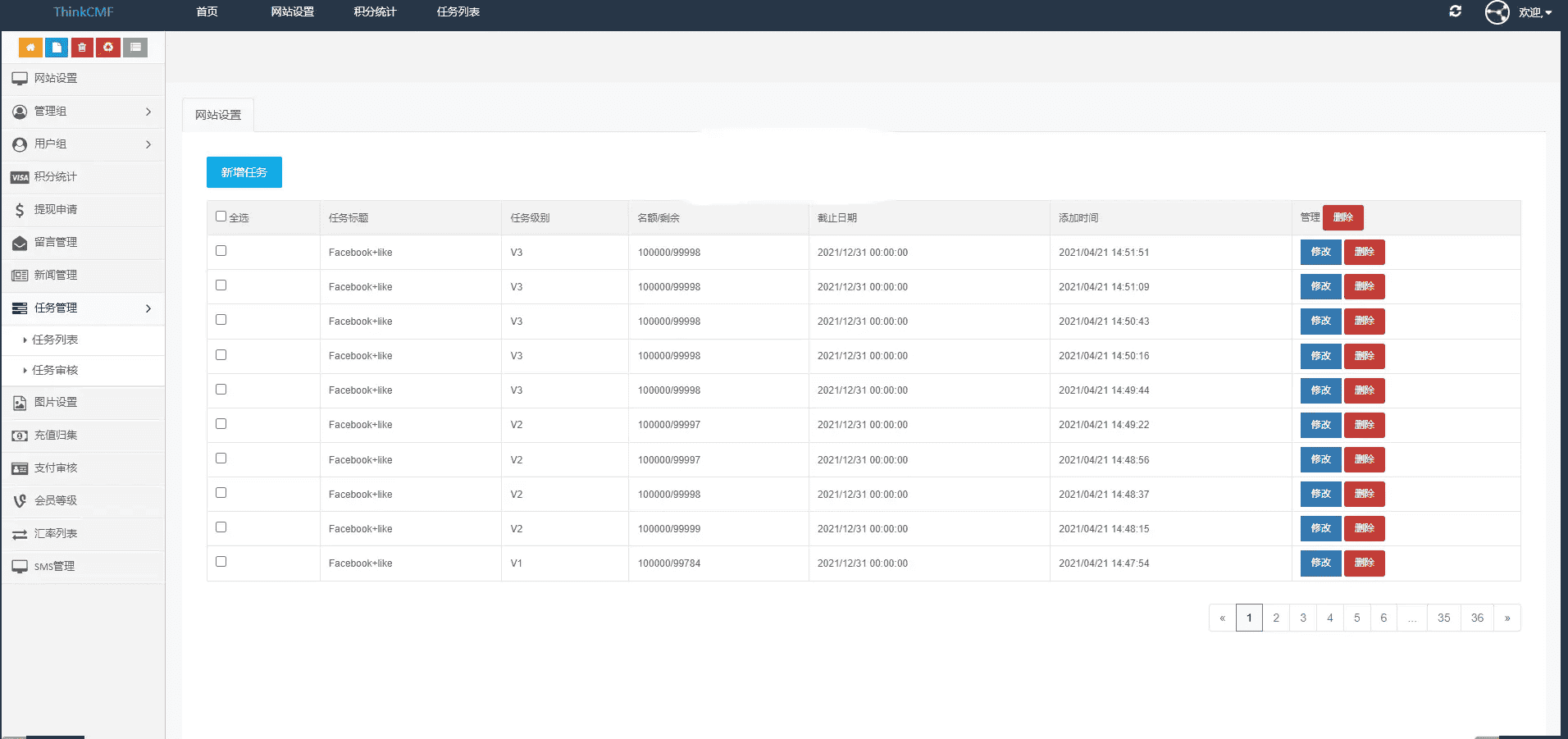Click the blue document shortcut icon
The image size is (1568, 739).
pyautogui.click(x=57, y=48)
